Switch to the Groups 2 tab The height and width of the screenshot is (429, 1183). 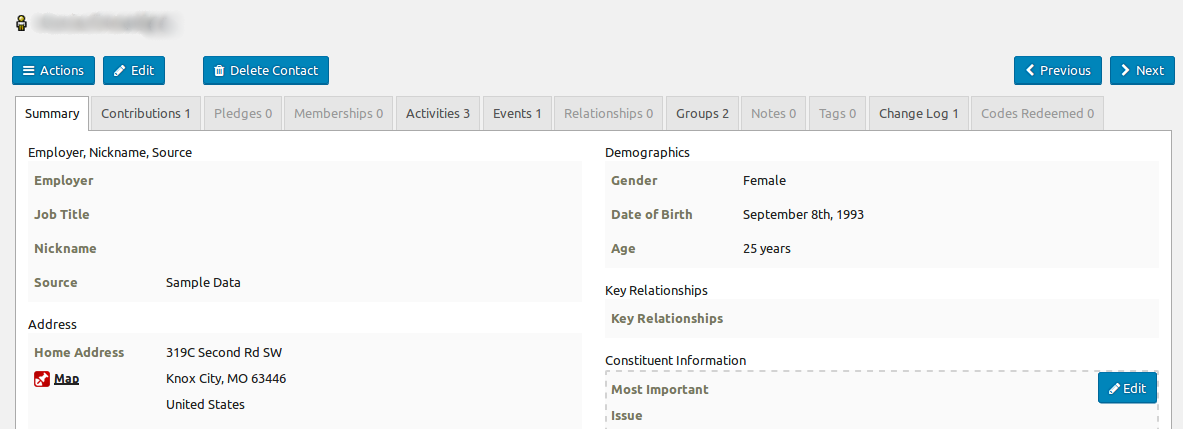(702, 113)
